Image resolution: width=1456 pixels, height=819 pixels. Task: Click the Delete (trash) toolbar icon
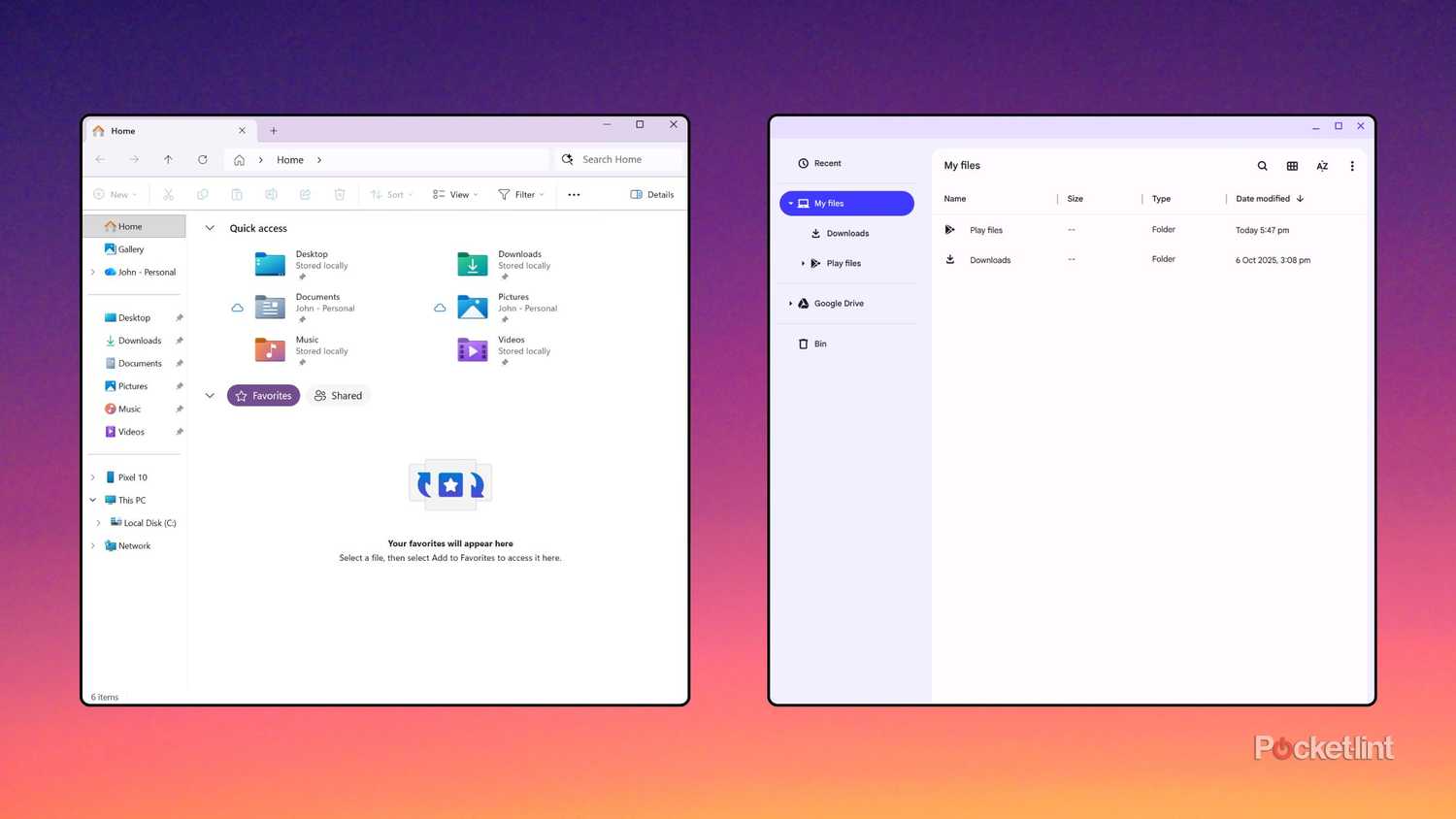[339, 194]
